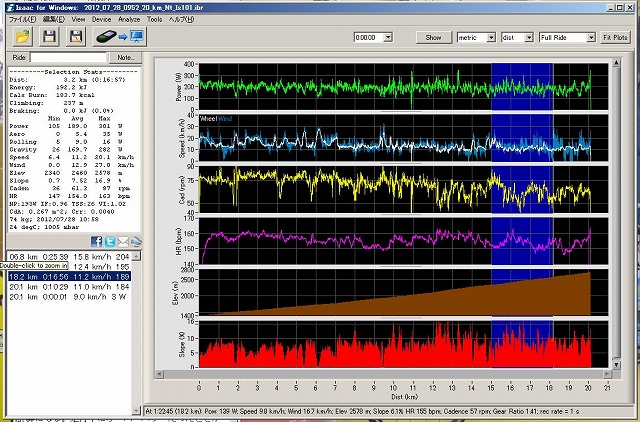This screenshot has width=640, height=422.
Task: Share ride on Twitter
Action: 109,242
